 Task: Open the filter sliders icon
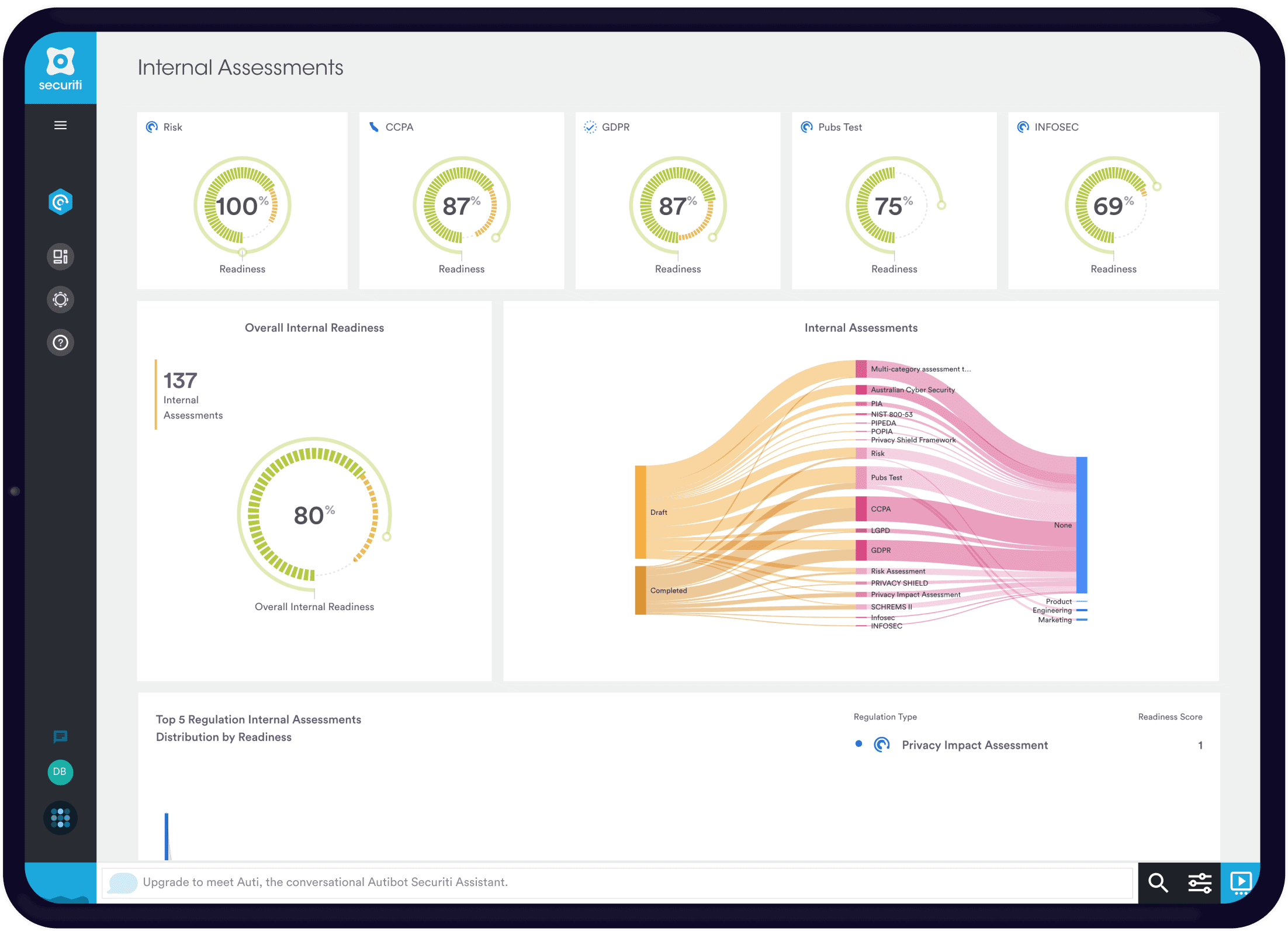click(1200, 882)
